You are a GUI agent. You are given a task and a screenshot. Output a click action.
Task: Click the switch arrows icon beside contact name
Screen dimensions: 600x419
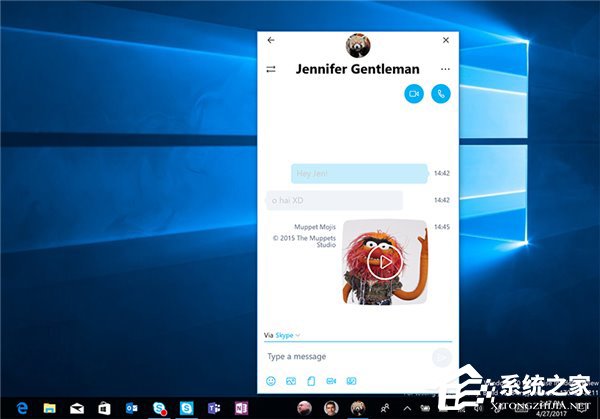271,69
